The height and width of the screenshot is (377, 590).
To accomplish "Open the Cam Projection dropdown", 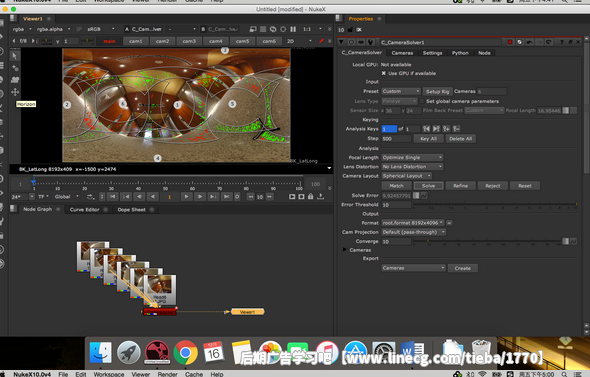I will click(414, 232).
